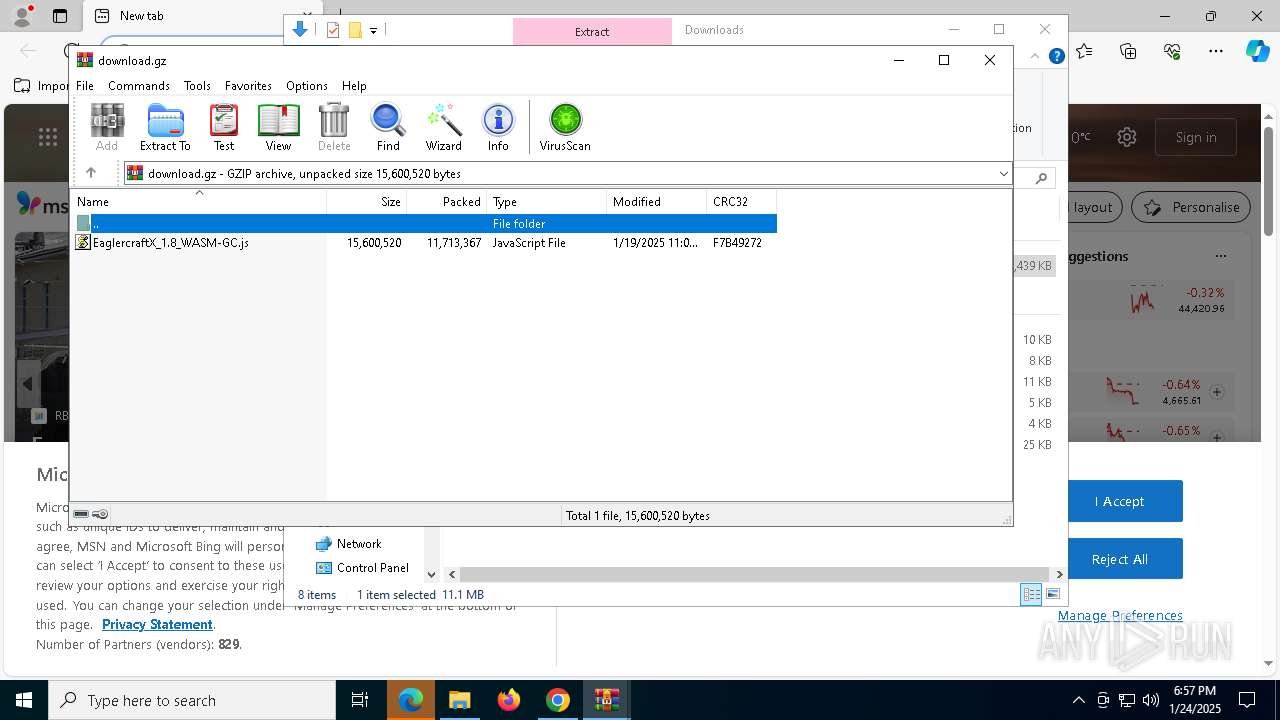1280x720 pixels.
Task: Open Edge tab actions menu icon
Action: [60, 16]
